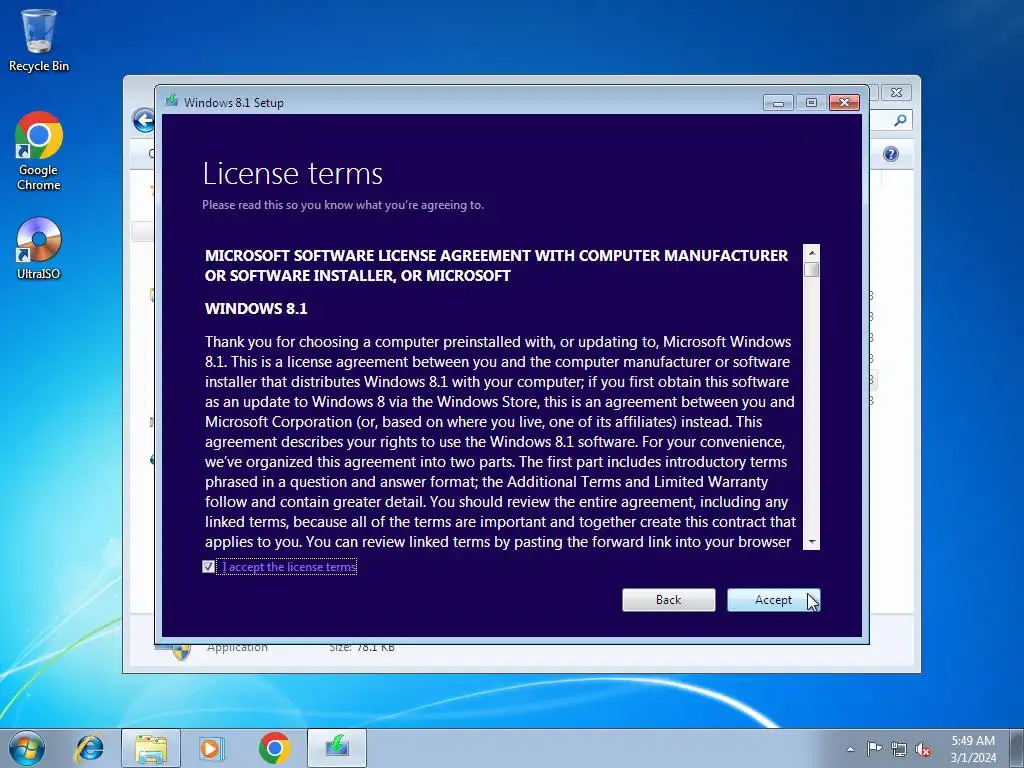The width and height of the screenshot is (1024, 768).
Task: Open File Explorer from the taskbar
Action: [x=151, y=748]
